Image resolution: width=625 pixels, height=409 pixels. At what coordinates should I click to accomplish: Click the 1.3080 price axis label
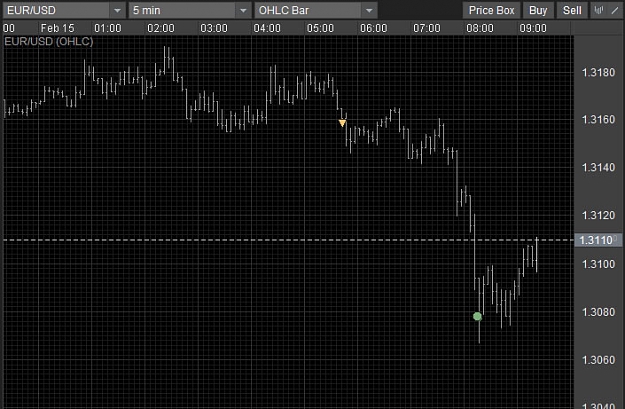[598, 312]
